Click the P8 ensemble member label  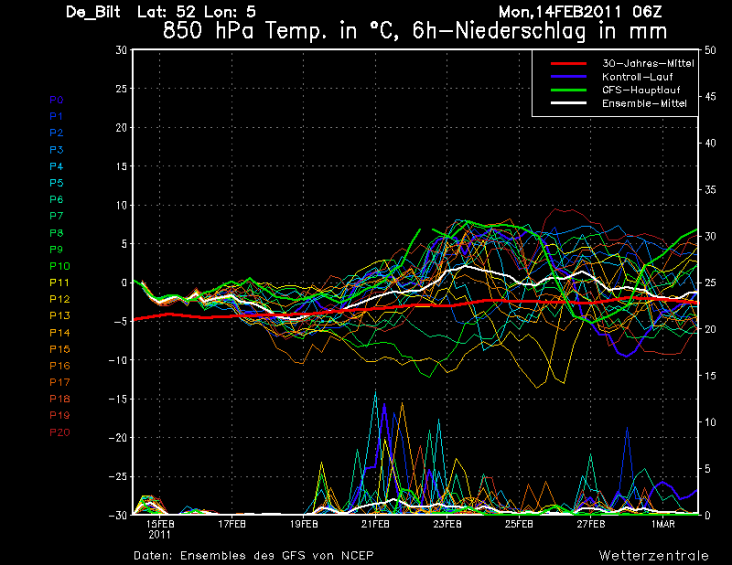tap(56, 233)
